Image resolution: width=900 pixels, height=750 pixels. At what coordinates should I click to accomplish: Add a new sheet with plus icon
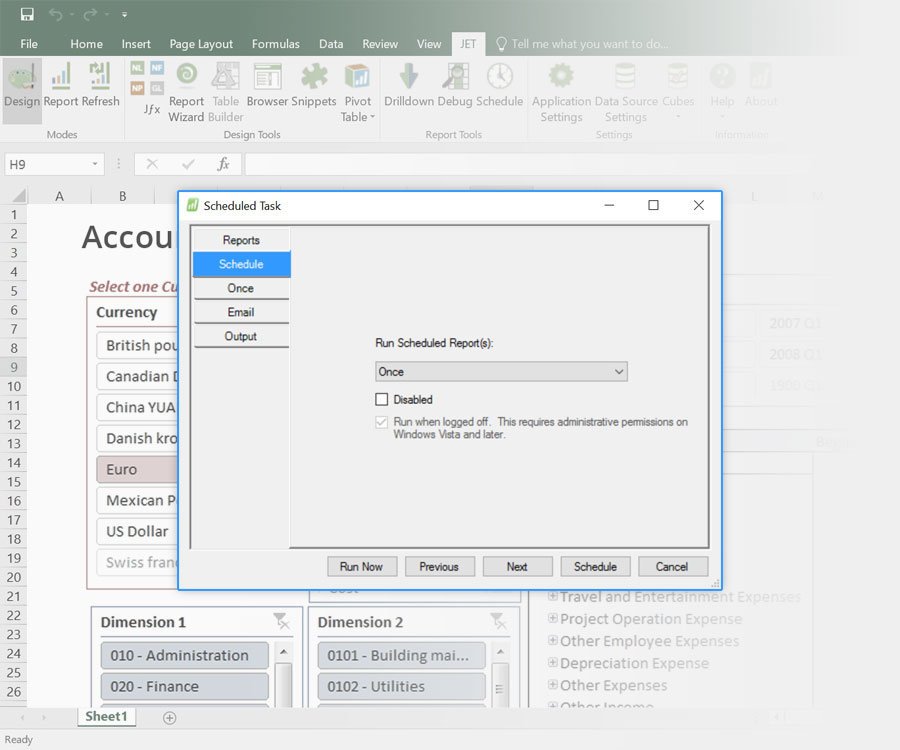pyautogui.click(x=169, y=718)
